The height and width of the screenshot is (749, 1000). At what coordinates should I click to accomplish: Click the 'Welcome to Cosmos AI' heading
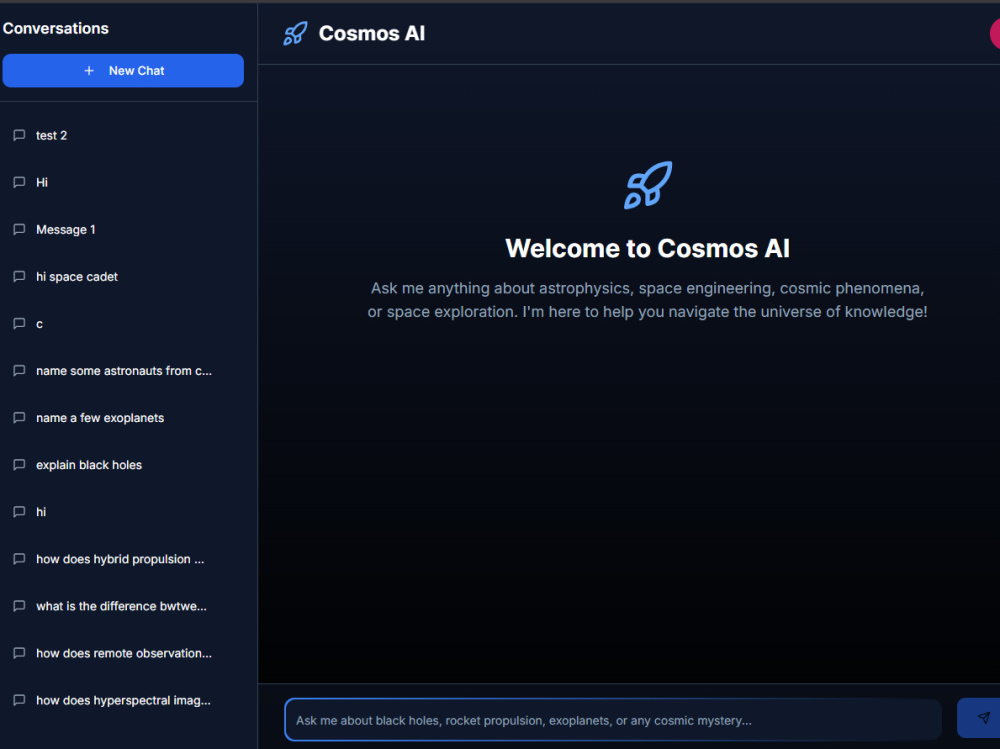(647, 249)
